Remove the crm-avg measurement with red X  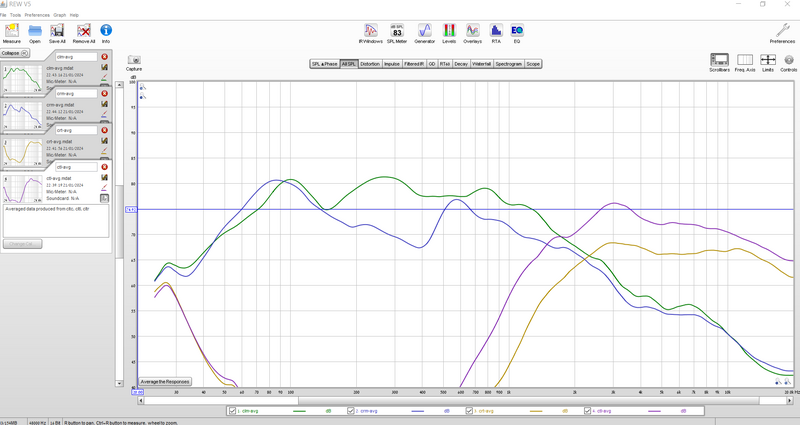point(105,93)
